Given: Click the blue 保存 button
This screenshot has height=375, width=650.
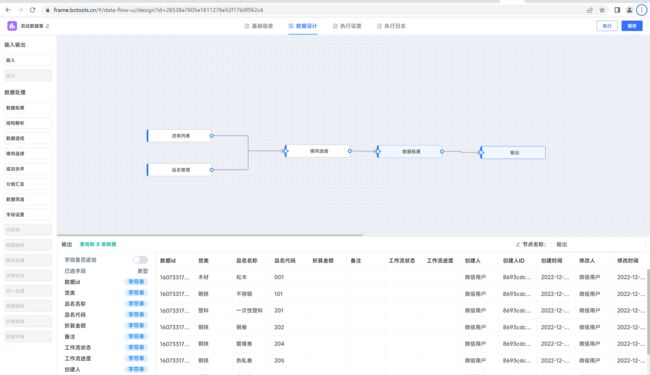Looking at the screenshot, I should point(632,26).
